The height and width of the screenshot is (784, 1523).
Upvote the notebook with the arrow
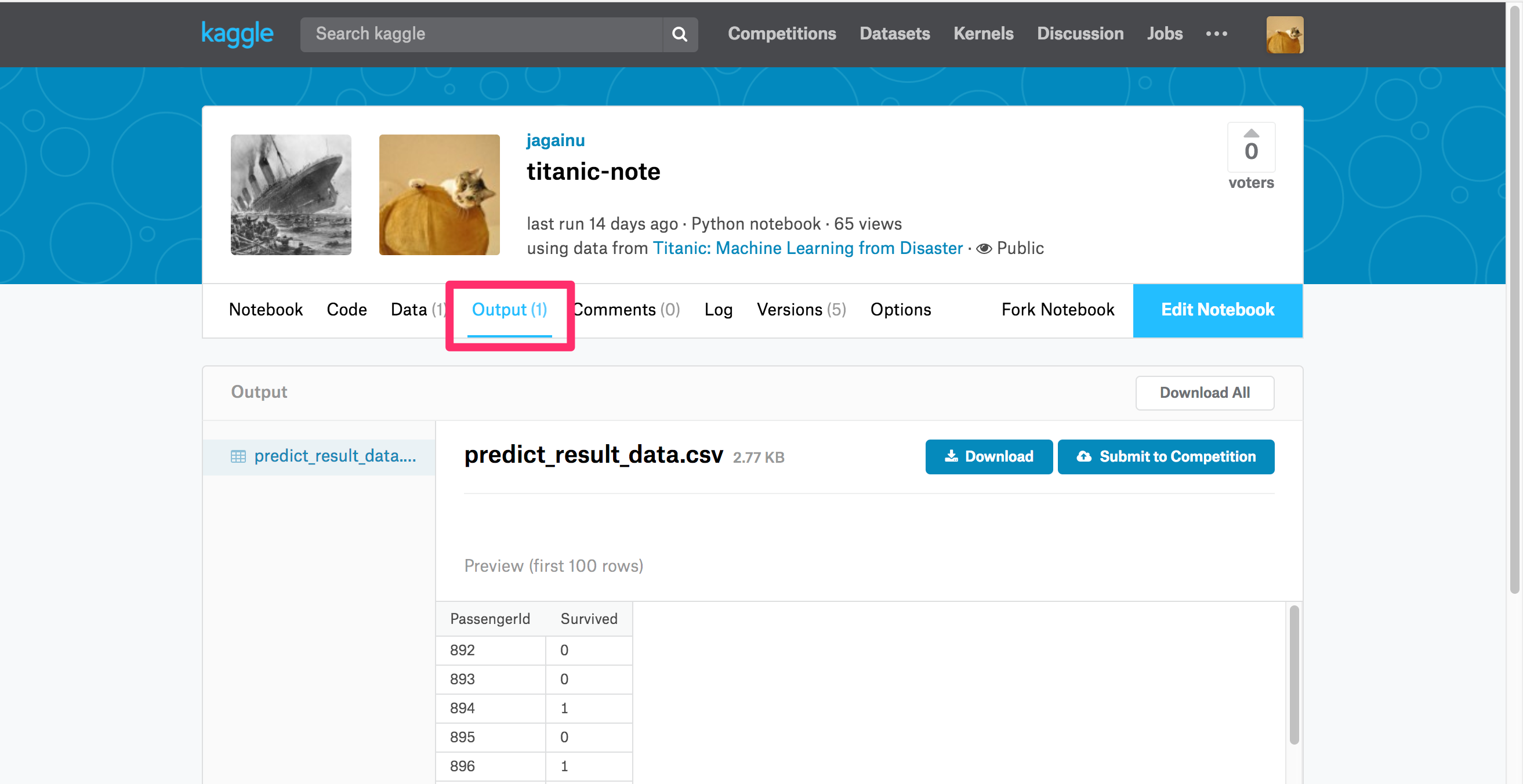tap(1250, 133)
